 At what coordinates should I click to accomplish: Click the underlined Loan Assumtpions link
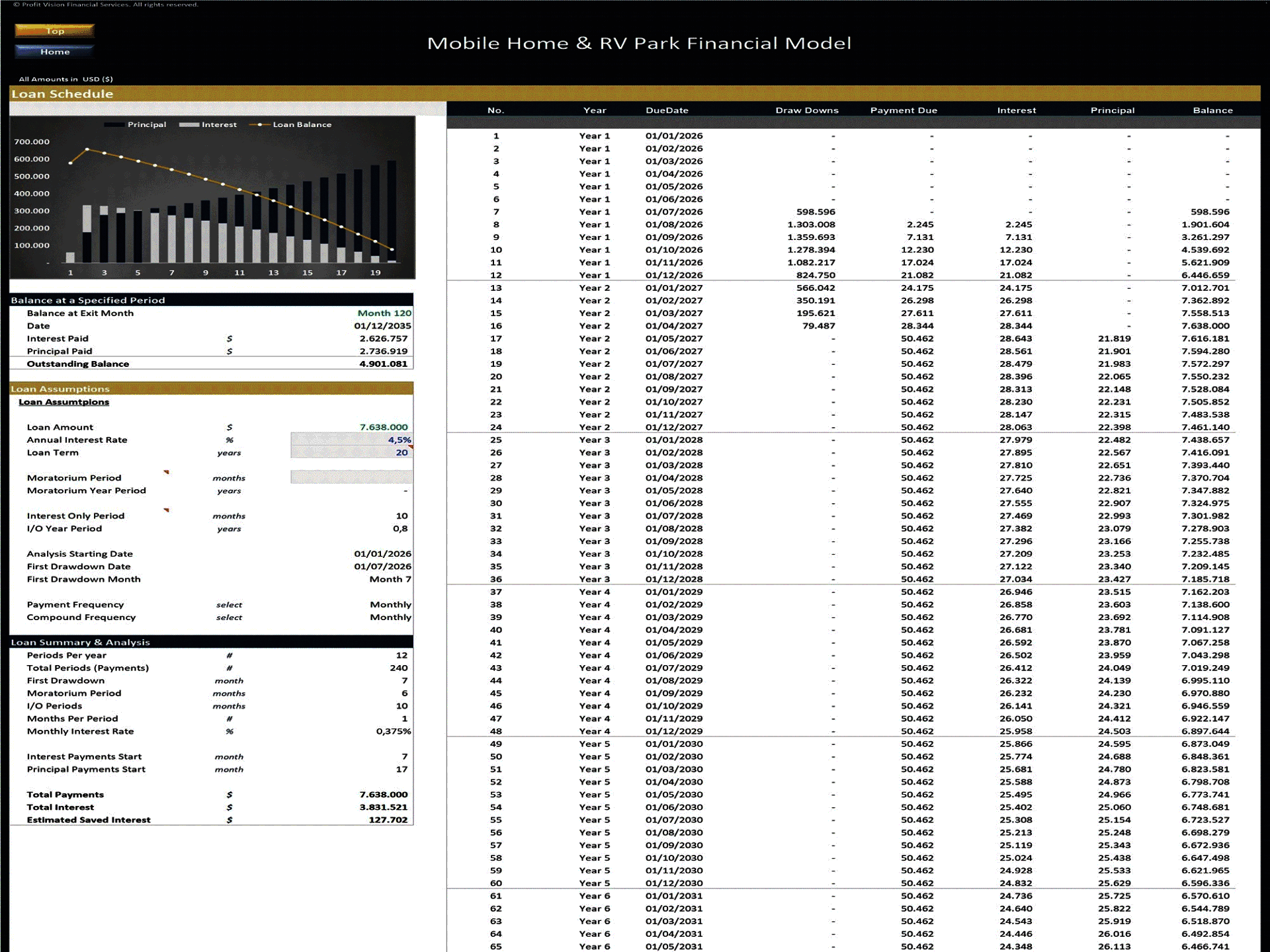64,401
